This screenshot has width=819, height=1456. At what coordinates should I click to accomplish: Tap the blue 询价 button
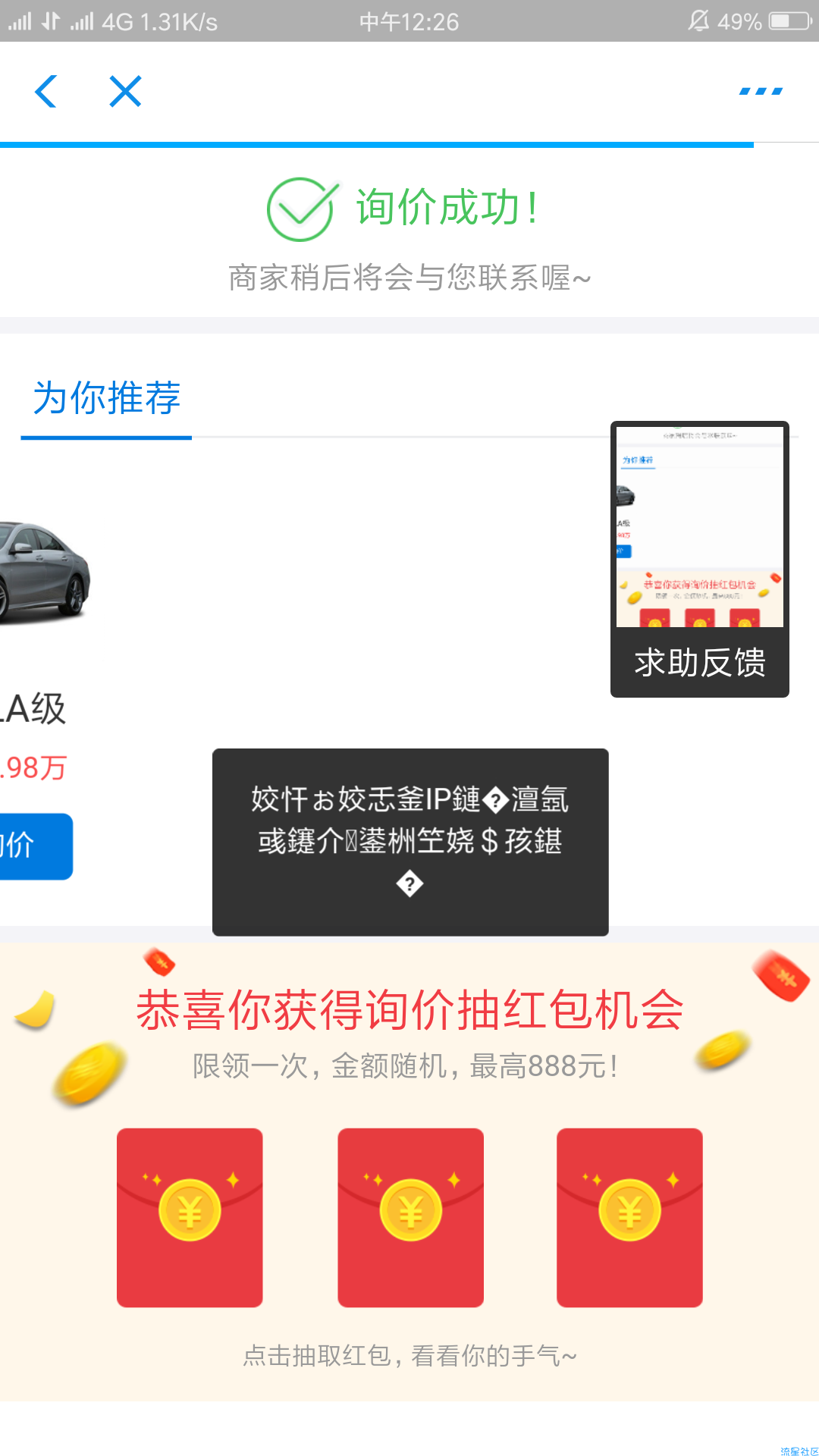pos(36,846)
